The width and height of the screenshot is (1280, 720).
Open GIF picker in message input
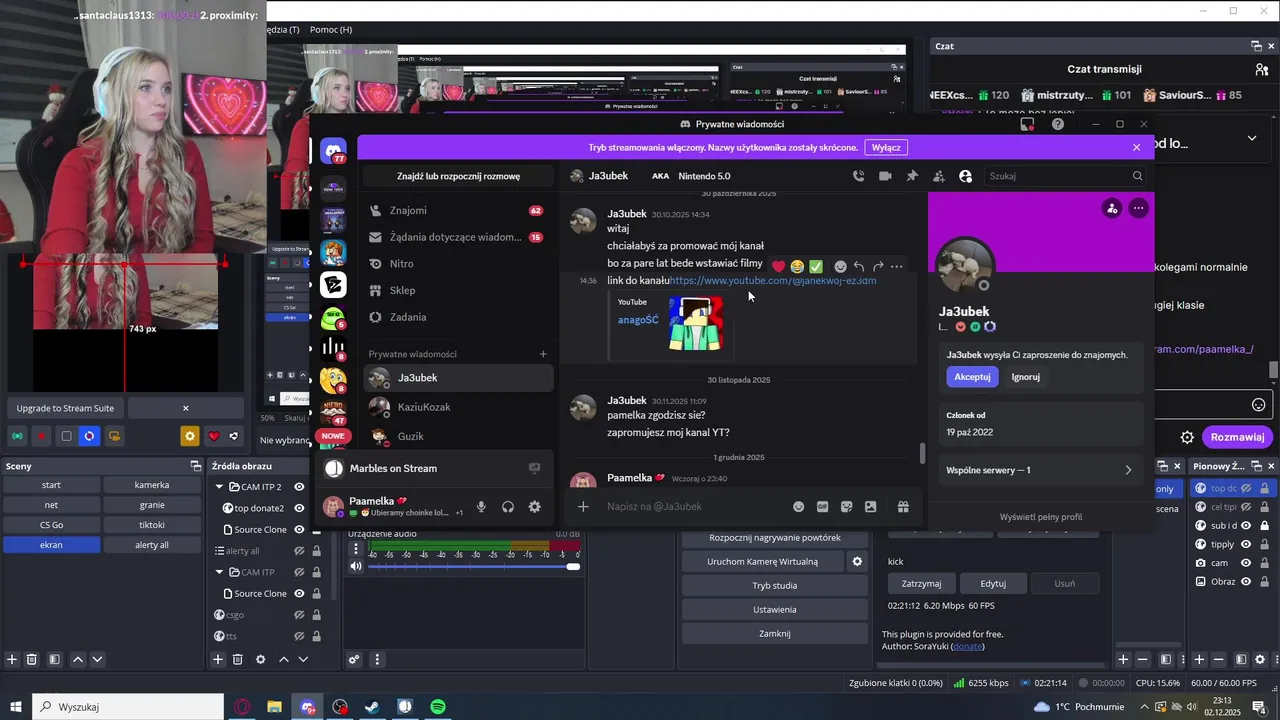coord(822,507)
